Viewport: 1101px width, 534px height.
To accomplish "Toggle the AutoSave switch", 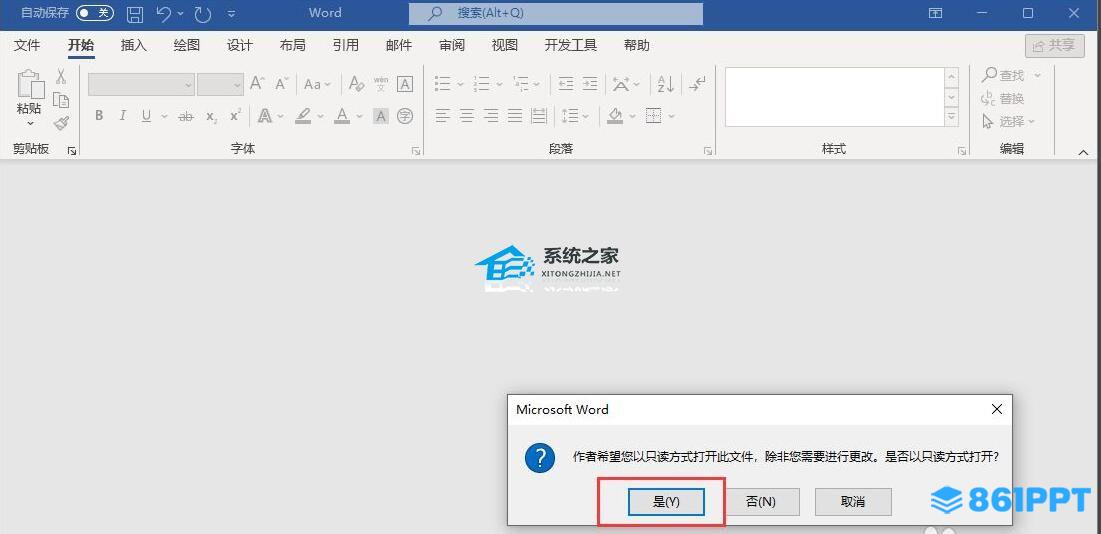I will coord(95,13).
